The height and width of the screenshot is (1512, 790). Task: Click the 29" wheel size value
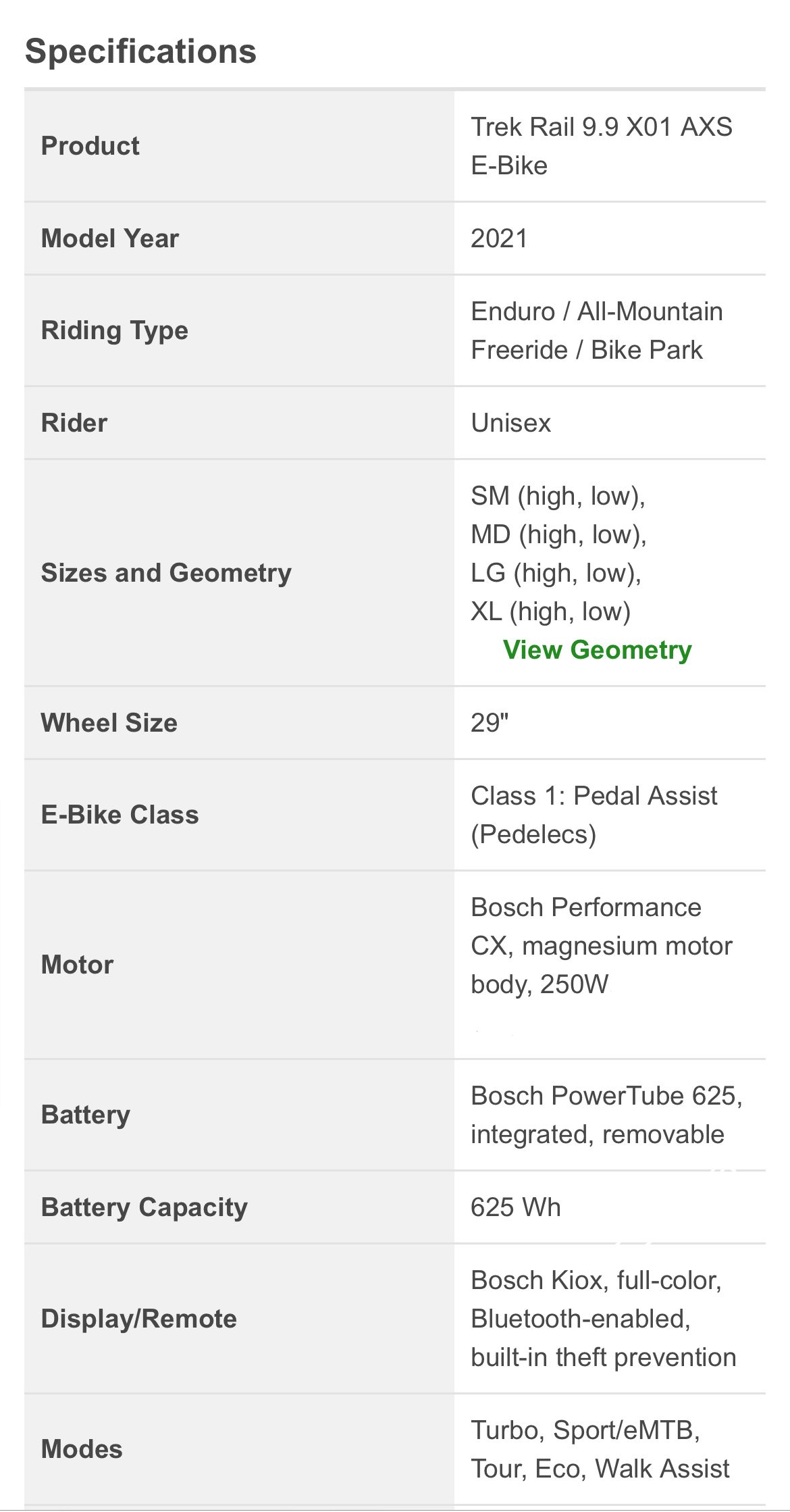tap(490, 723)
